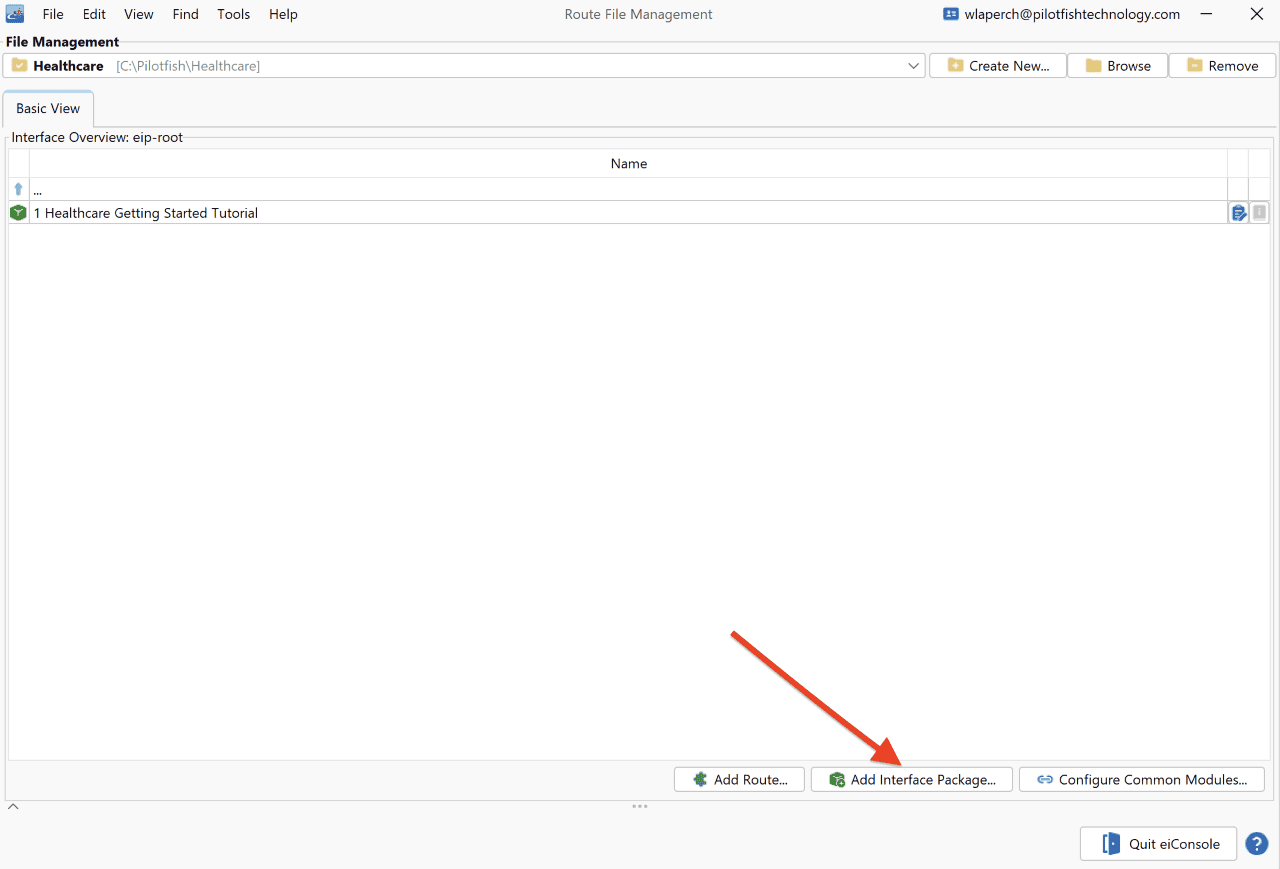Screen dimensions: 1280x869
Task: Click the Add Route... button
Action: click(740, 780)
